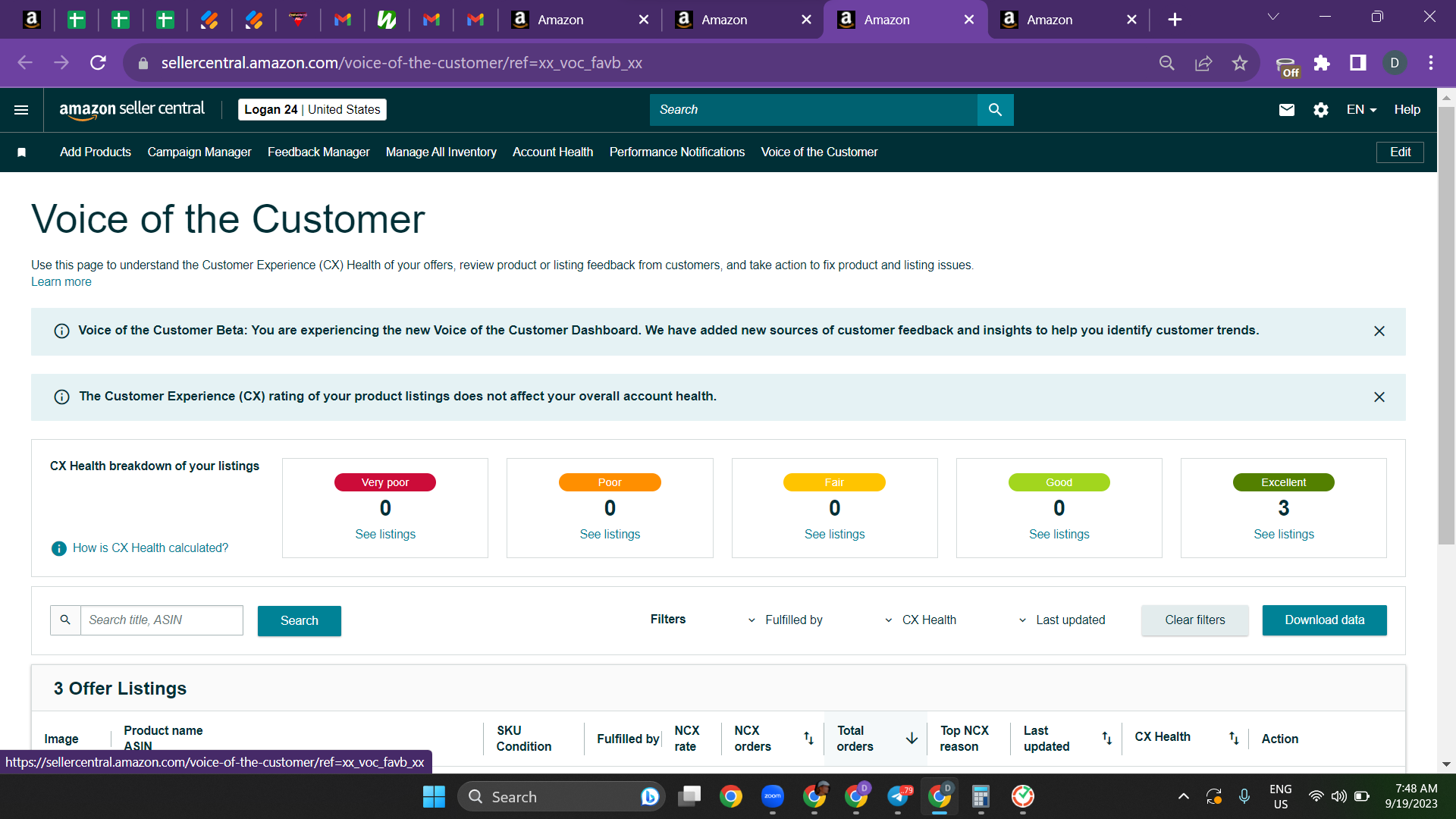Open Zoom from the taskbar
The height and width of the screenshot is (819, 1456).
tap(773, 796)
